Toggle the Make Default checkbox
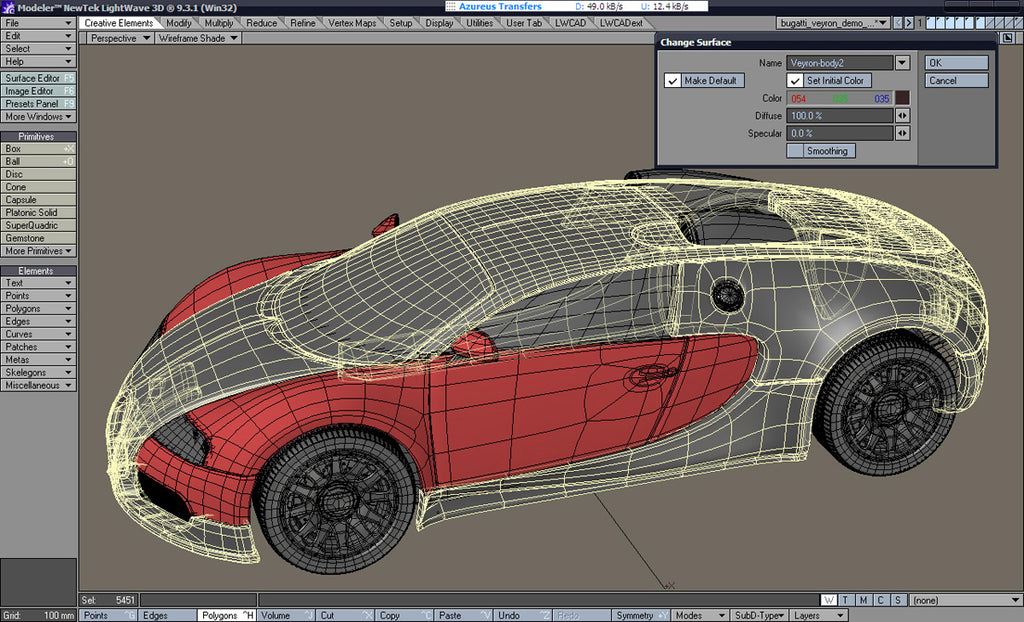The width and height of the screenshot is (1024, 622). 674,80
